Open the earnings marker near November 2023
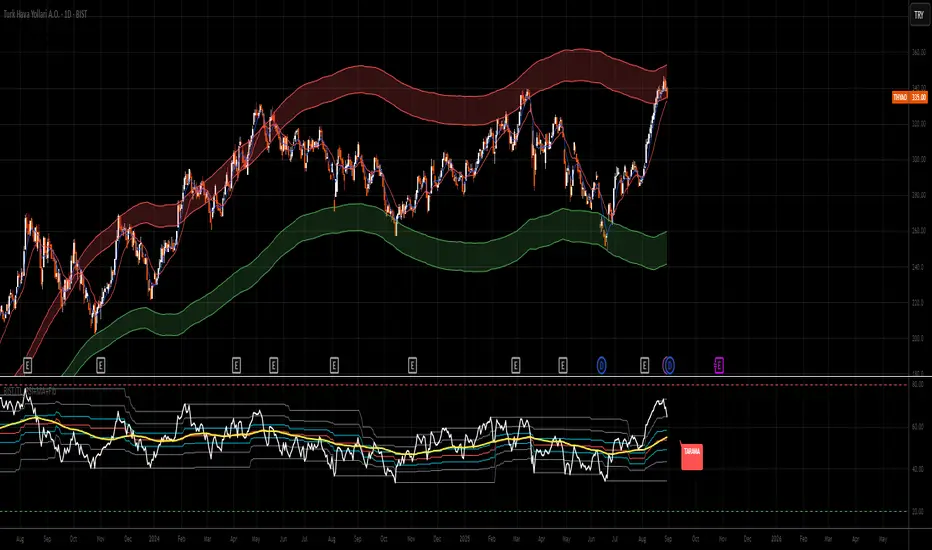Viewport: 932px width, 550px height. (x=100, y=365)
